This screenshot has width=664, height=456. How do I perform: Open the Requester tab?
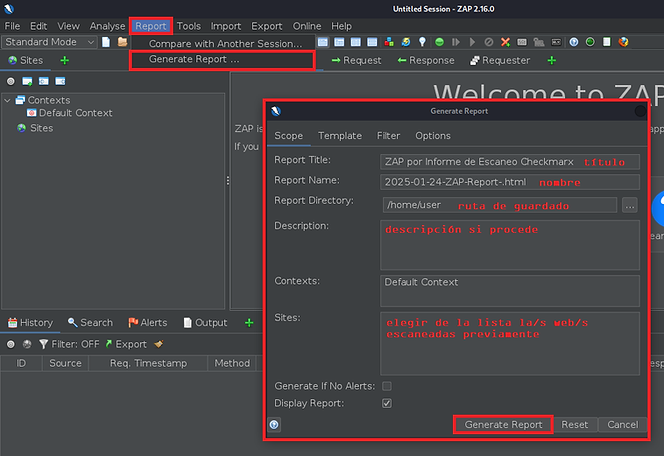[500, 61]
